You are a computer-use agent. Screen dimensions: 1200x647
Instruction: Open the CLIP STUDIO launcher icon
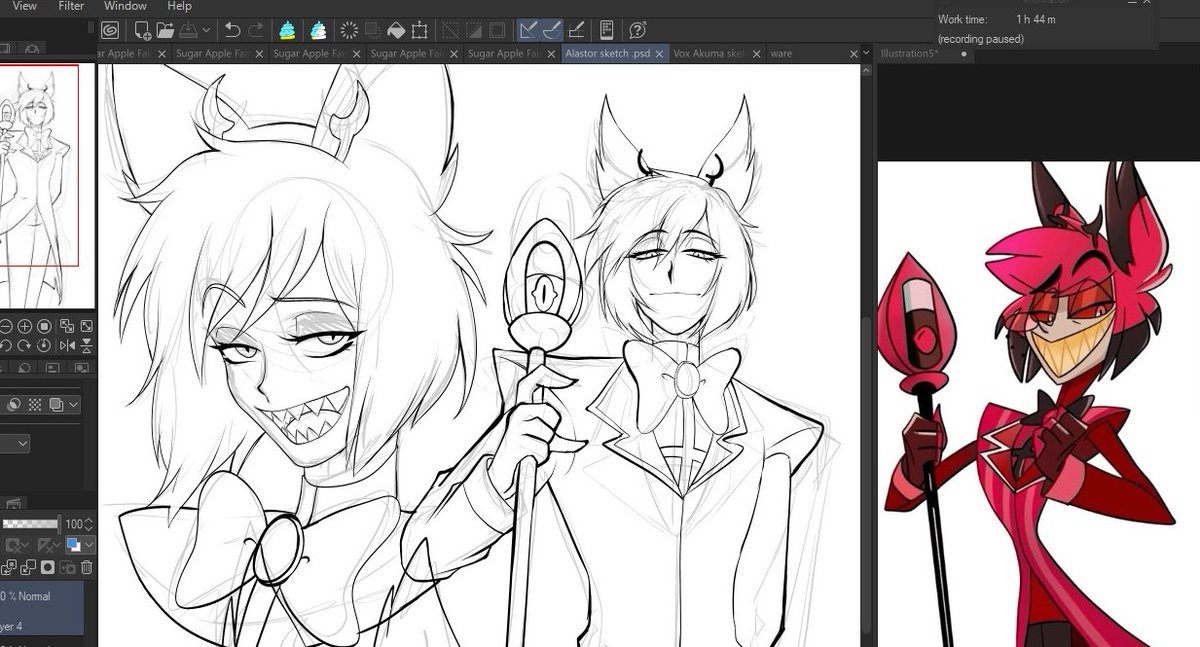click(110, 30)
